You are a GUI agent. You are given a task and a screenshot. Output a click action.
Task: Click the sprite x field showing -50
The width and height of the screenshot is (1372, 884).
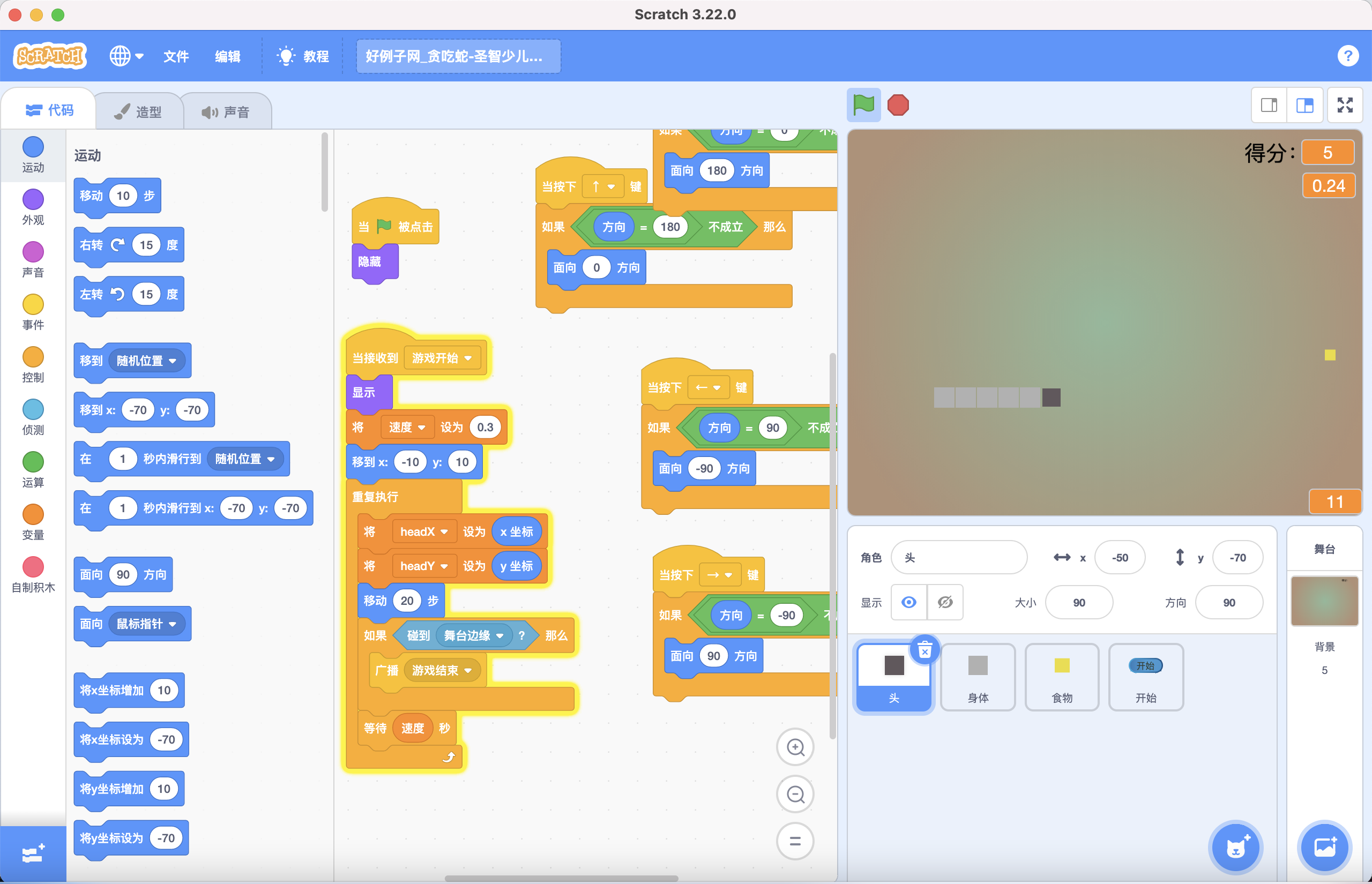[x=1120, y=557]
